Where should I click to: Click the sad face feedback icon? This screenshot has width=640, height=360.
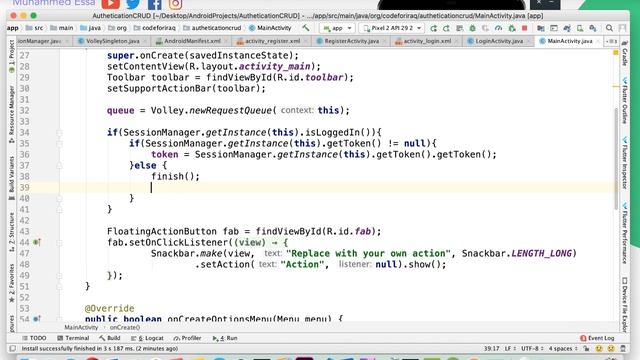(x=611, y=349)
